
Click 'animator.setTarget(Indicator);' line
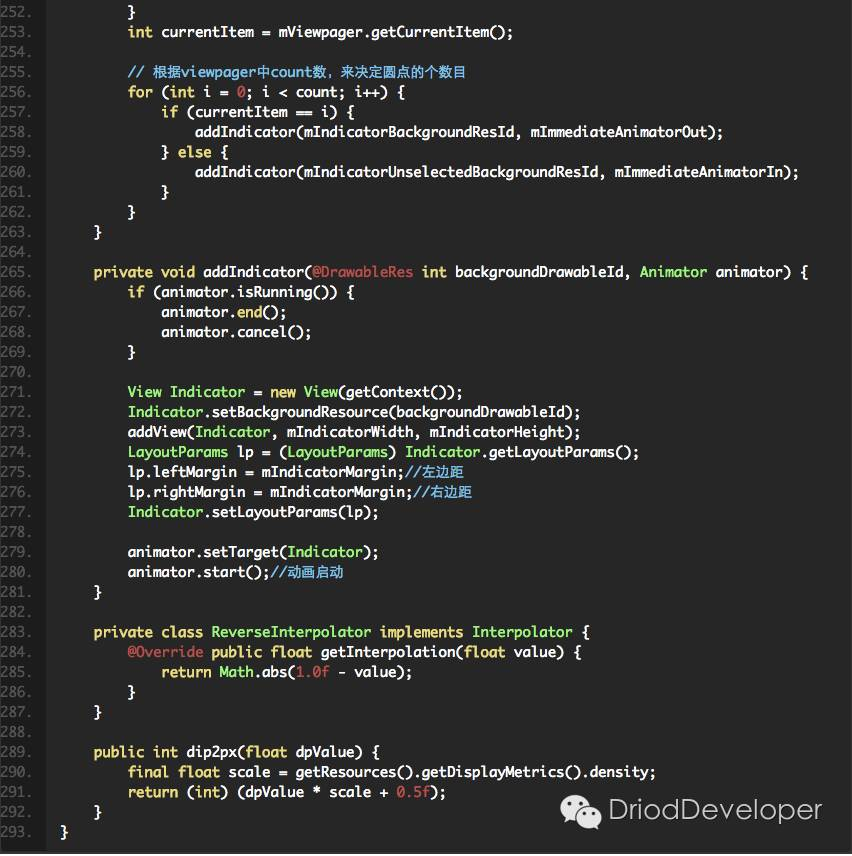(x=253, y=552)
